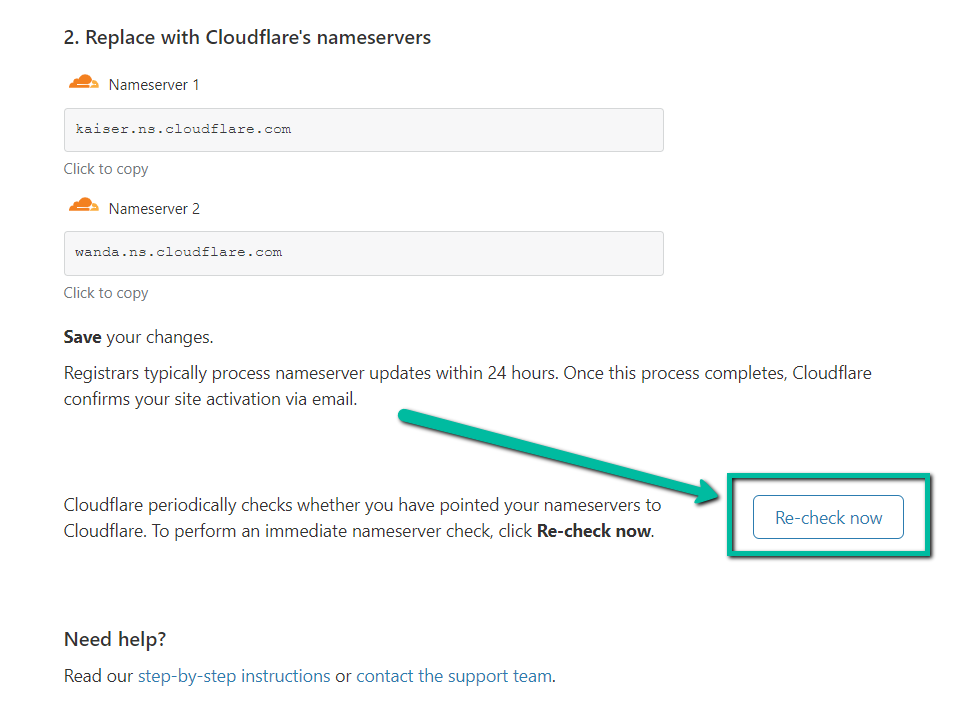
Task: Click the Cloudflare periodically checks paragraph
Action: click(362, 518)
